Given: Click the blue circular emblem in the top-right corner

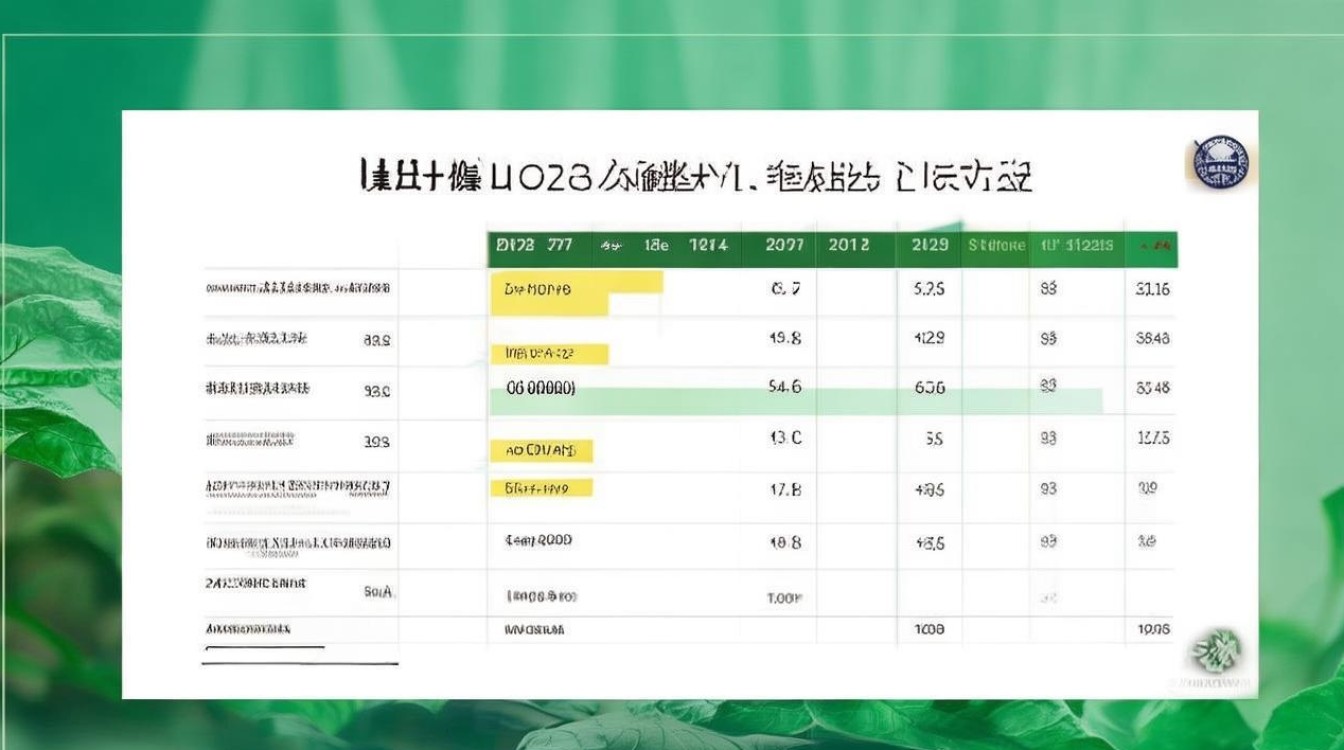Looking at the screenshot, I should [x=1222, y=163].
